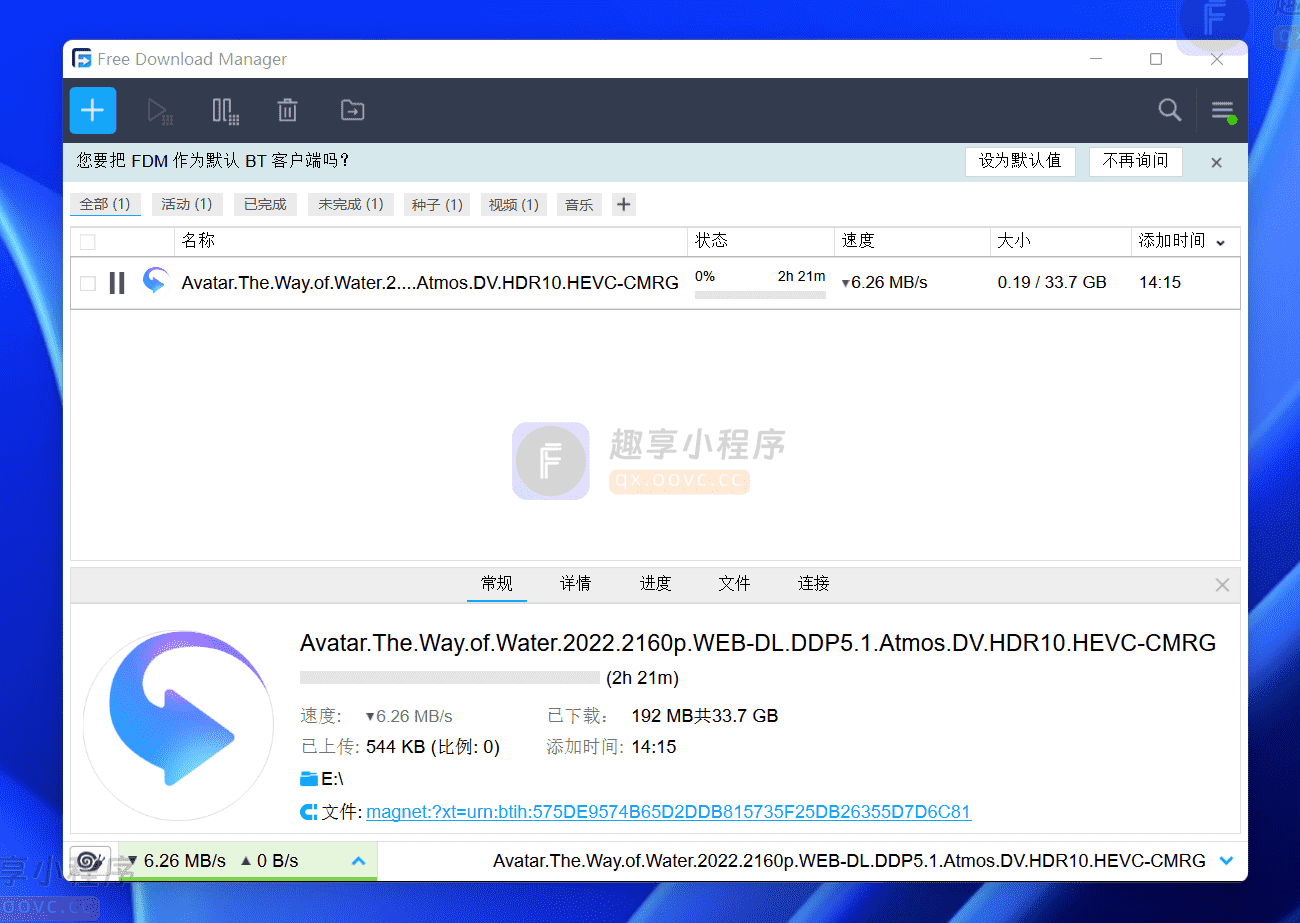The width and height of the screenshot is (1300, 923).
Task: Filter by 视频 (1) tag
Action: (514, 204)
